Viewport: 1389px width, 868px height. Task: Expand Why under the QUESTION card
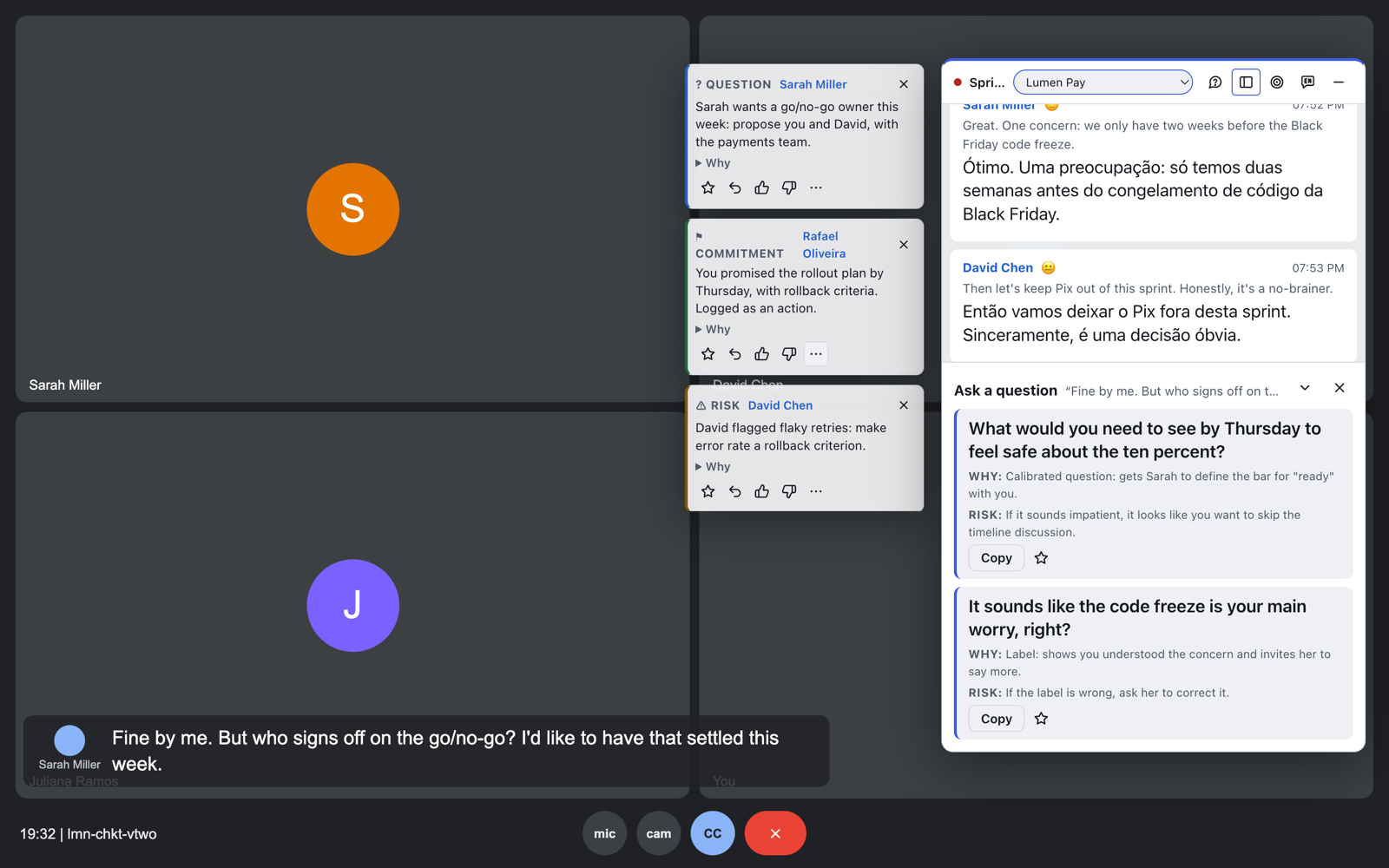tap(713, 163)
